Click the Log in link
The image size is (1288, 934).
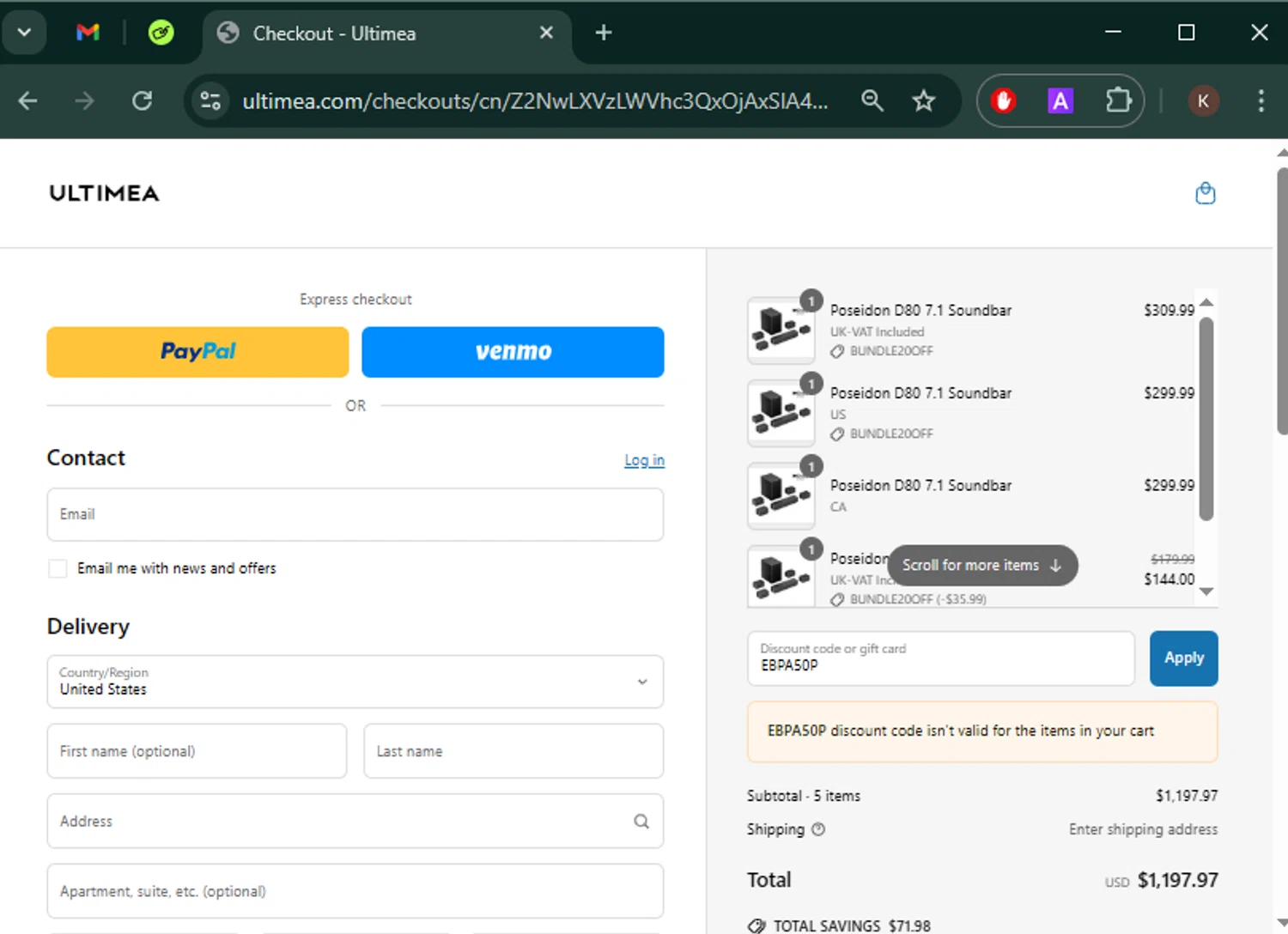(x=644, y=460)
